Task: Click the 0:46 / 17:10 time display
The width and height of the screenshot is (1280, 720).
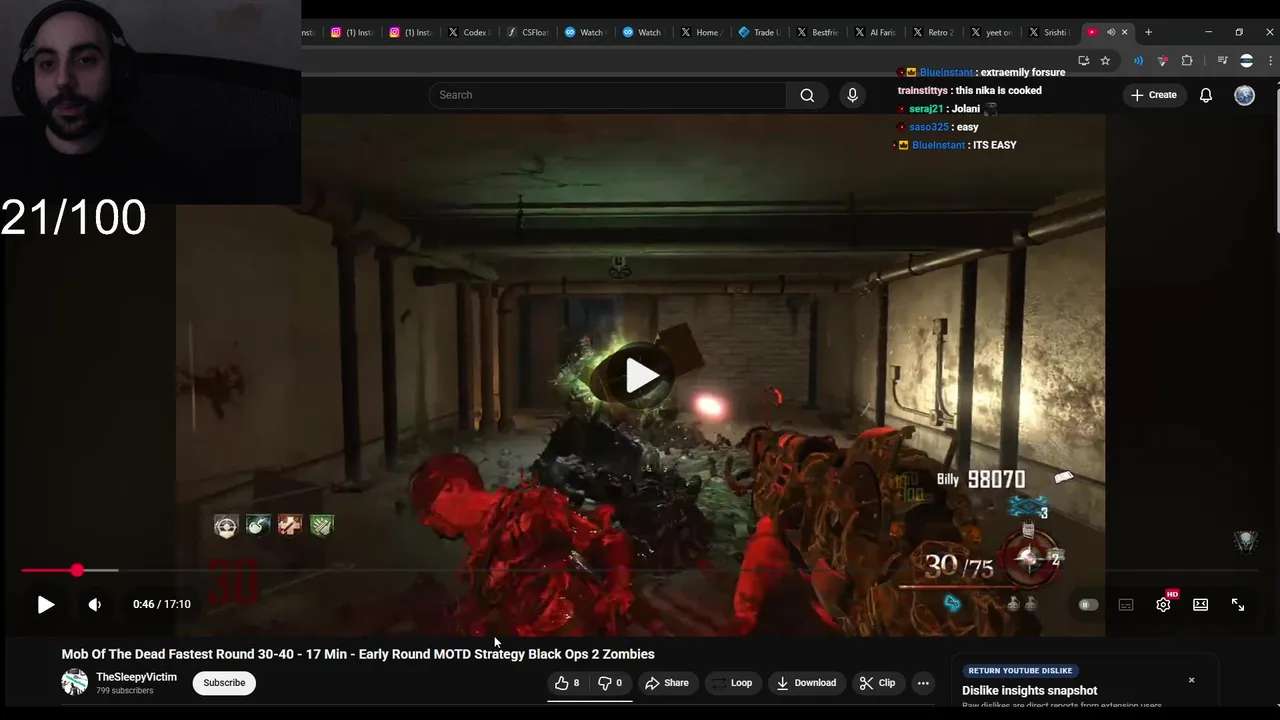Action: tap(161, 604)
